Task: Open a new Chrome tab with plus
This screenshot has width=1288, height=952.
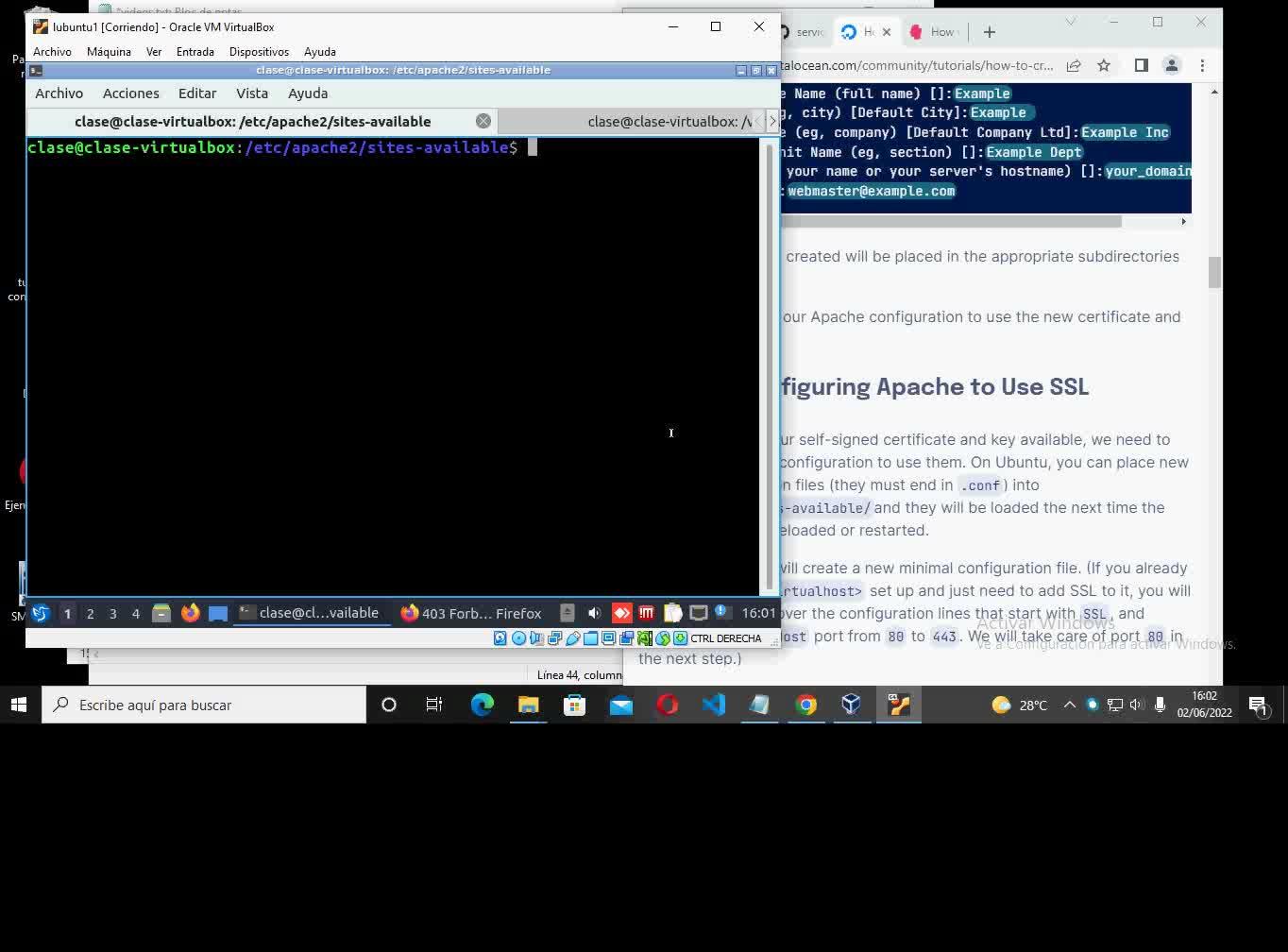Action: click(990, 32)
